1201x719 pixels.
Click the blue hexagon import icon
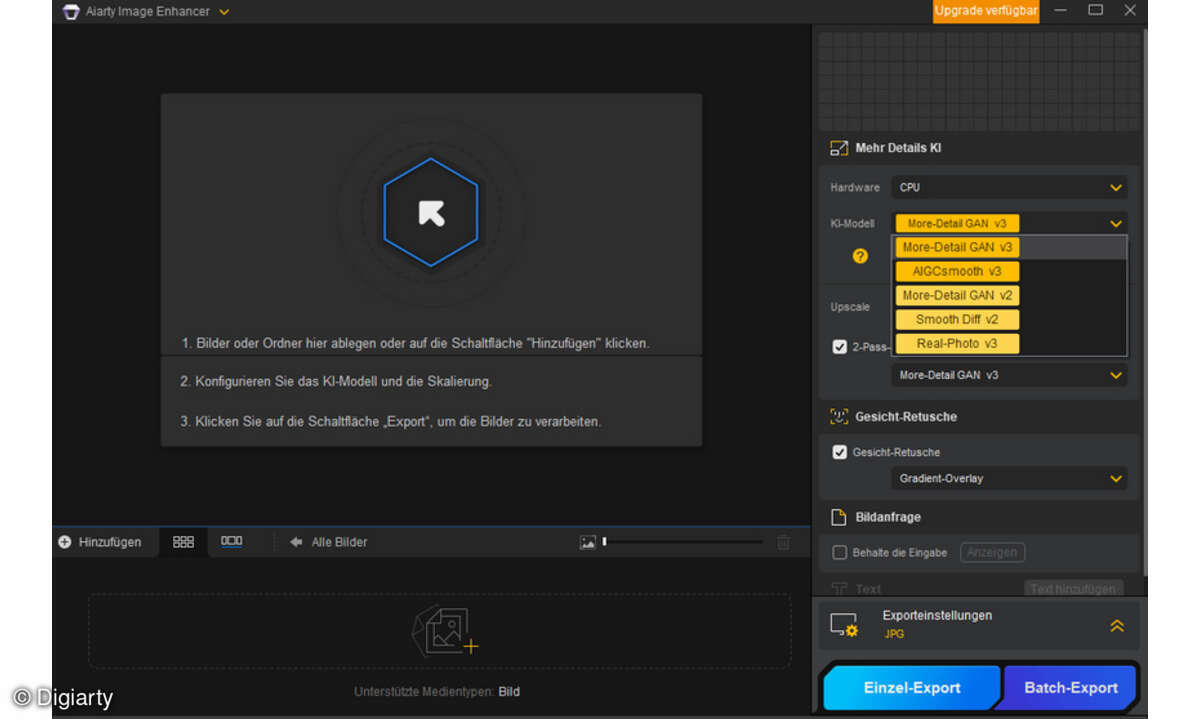[431, 212]
